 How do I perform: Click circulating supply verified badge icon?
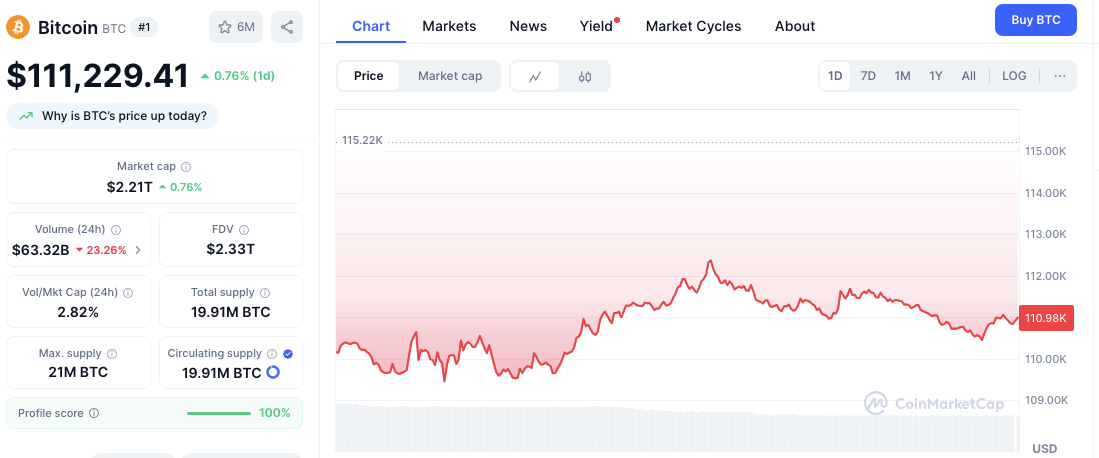coord(288,354)
